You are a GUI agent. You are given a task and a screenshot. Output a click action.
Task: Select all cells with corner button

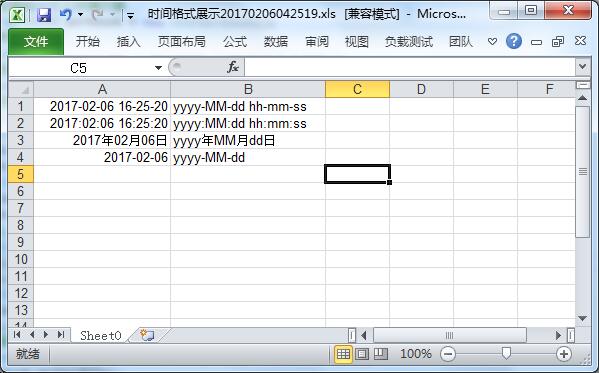tap(21, 89)
